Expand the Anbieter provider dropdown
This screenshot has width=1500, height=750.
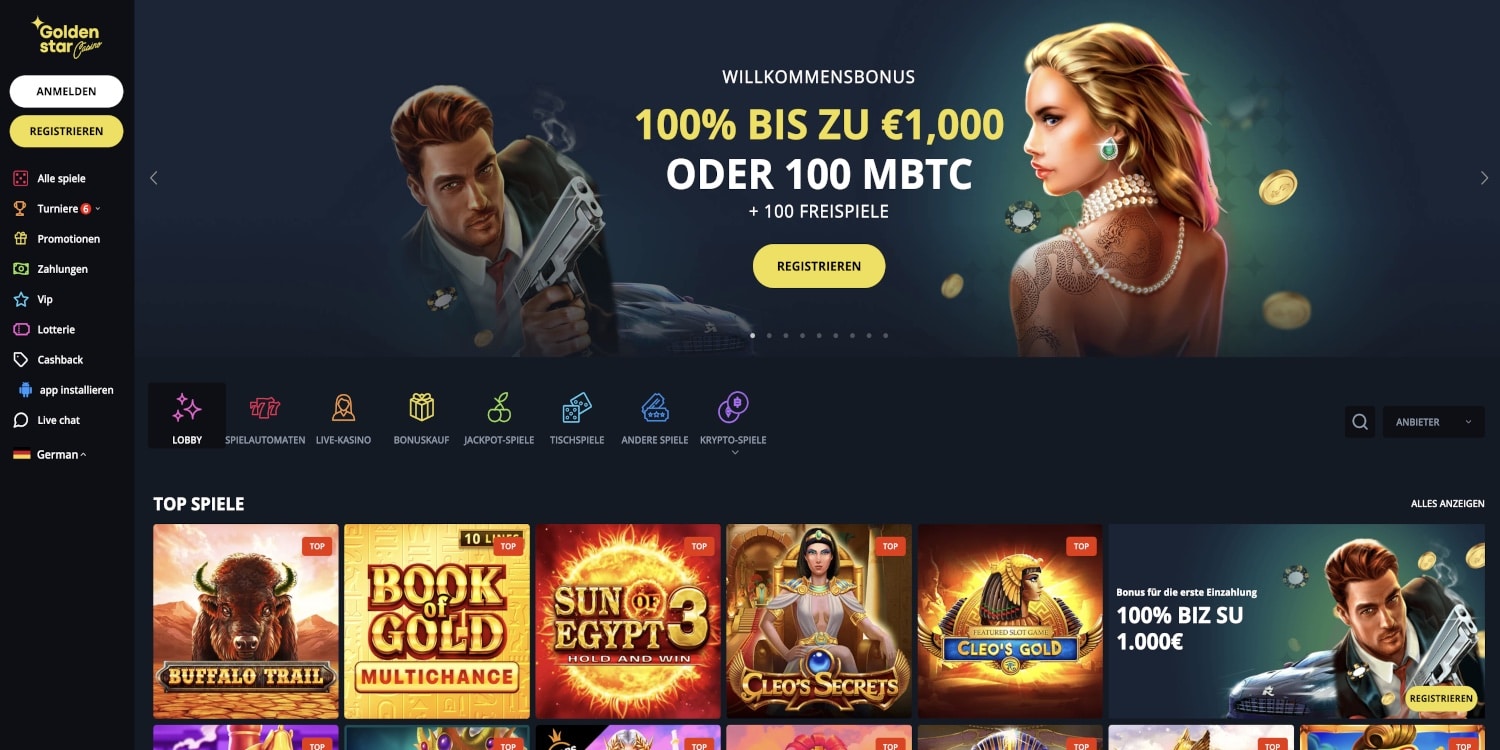(1434, 422)
